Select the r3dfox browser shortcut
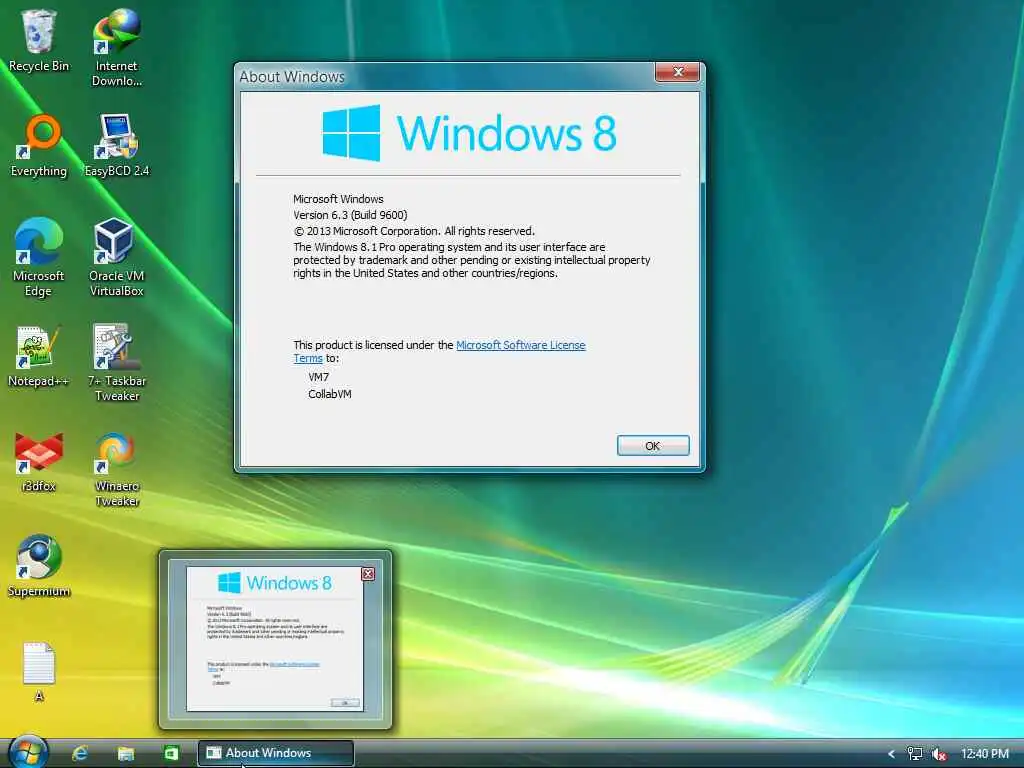Image resolution: width=1024 pixels, height=768 pixels. click(39, 462)
